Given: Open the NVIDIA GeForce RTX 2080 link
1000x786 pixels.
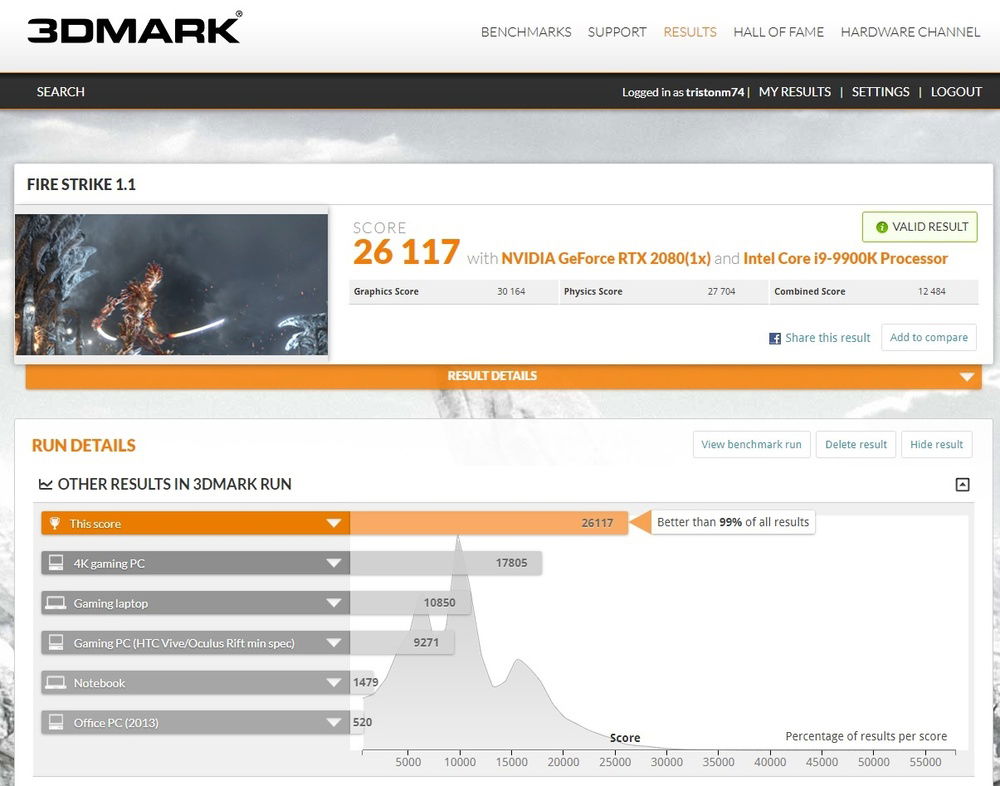Looking at the screenshot, I should (605, 258).
